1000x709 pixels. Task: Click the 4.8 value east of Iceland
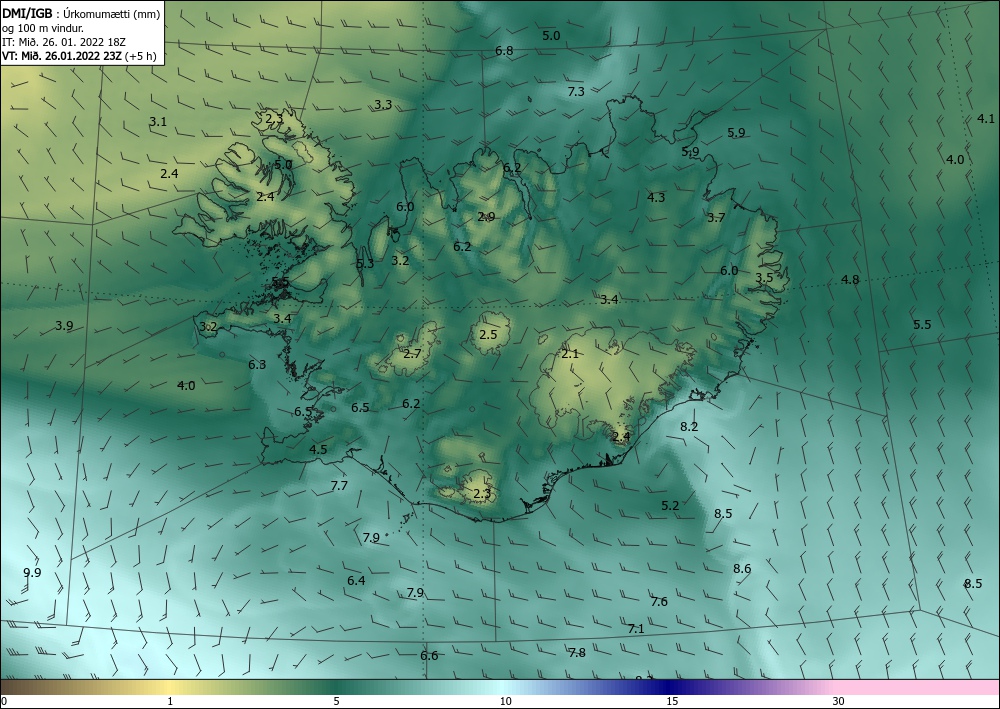click(x=849, y=279)
